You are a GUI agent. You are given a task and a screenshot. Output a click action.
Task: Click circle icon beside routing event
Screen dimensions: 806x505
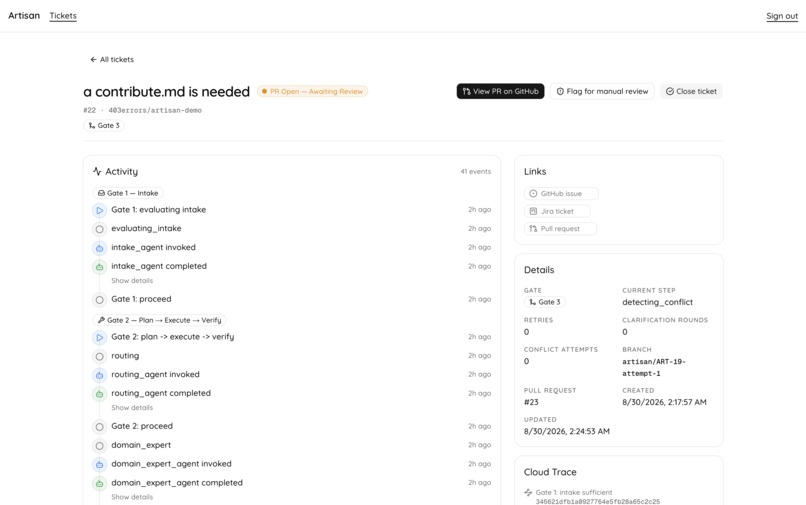point(100,356)
